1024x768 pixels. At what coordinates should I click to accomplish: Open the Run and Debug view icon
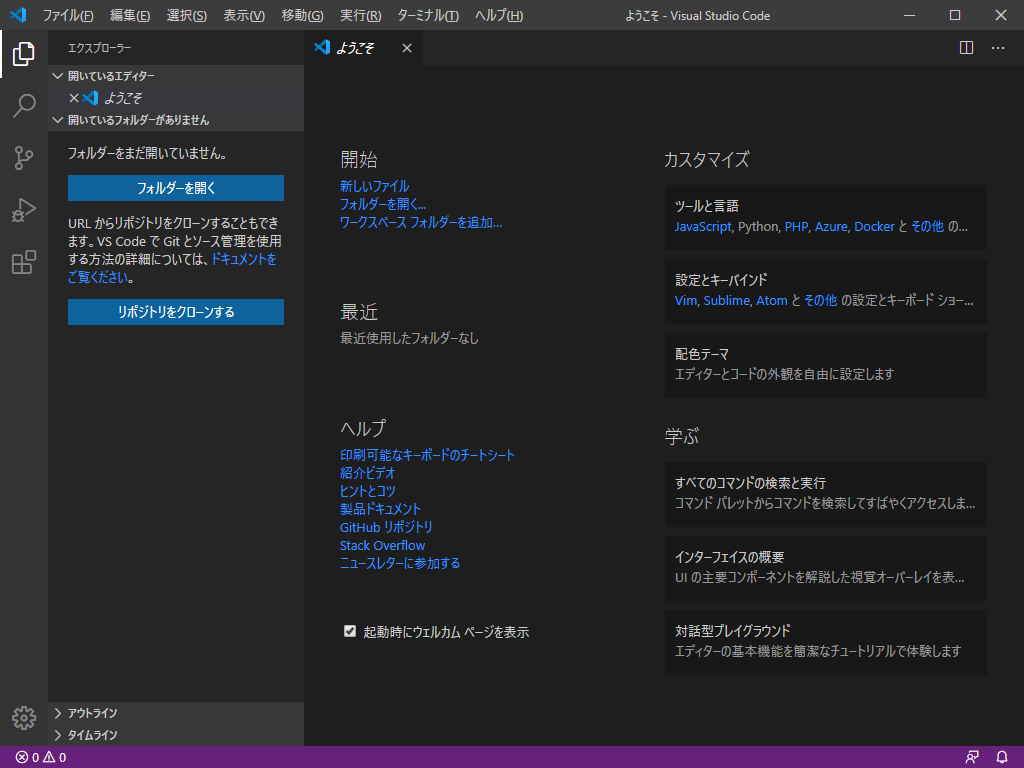tap(24, 210)
